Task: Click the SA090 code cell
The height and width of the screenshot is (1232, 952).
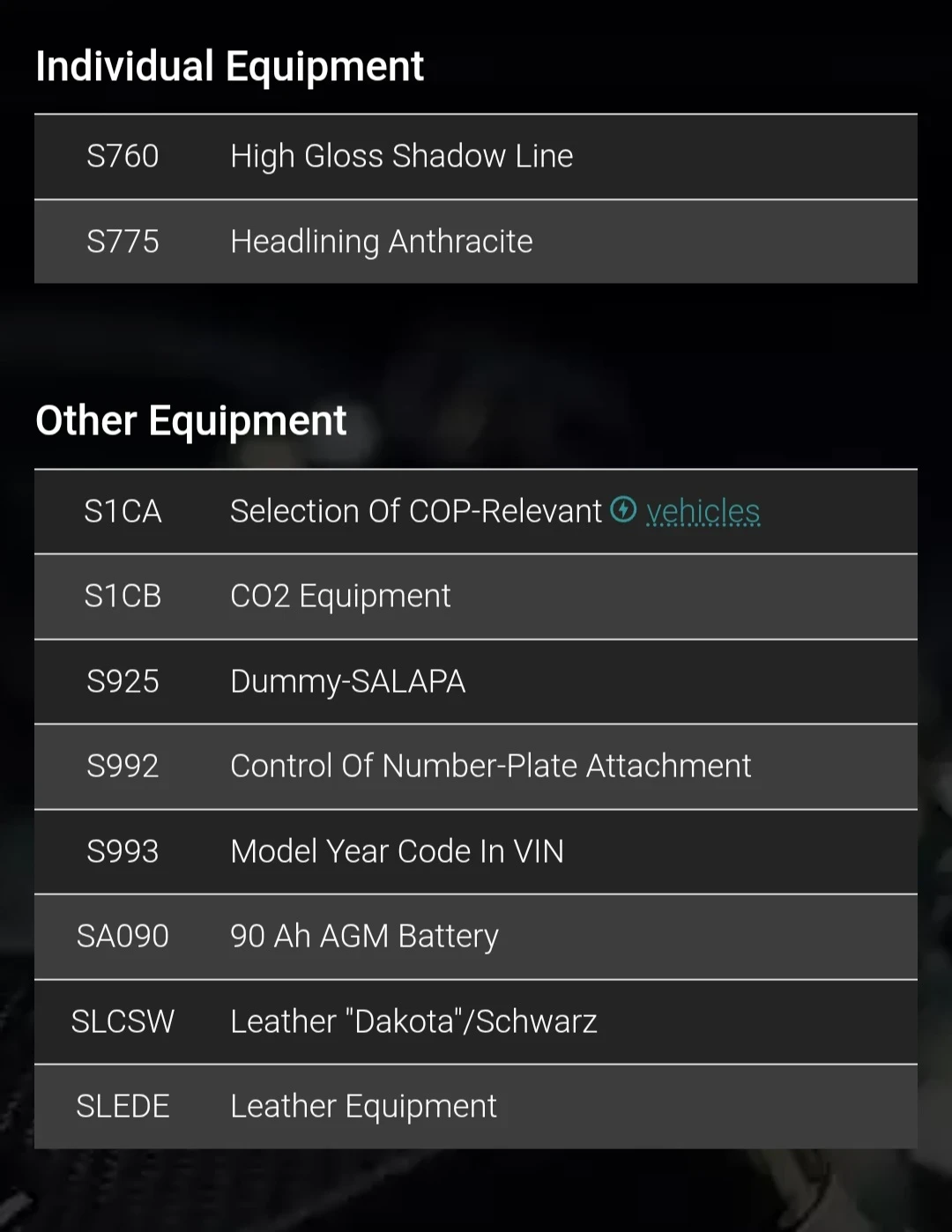Action: click(123, 936)
